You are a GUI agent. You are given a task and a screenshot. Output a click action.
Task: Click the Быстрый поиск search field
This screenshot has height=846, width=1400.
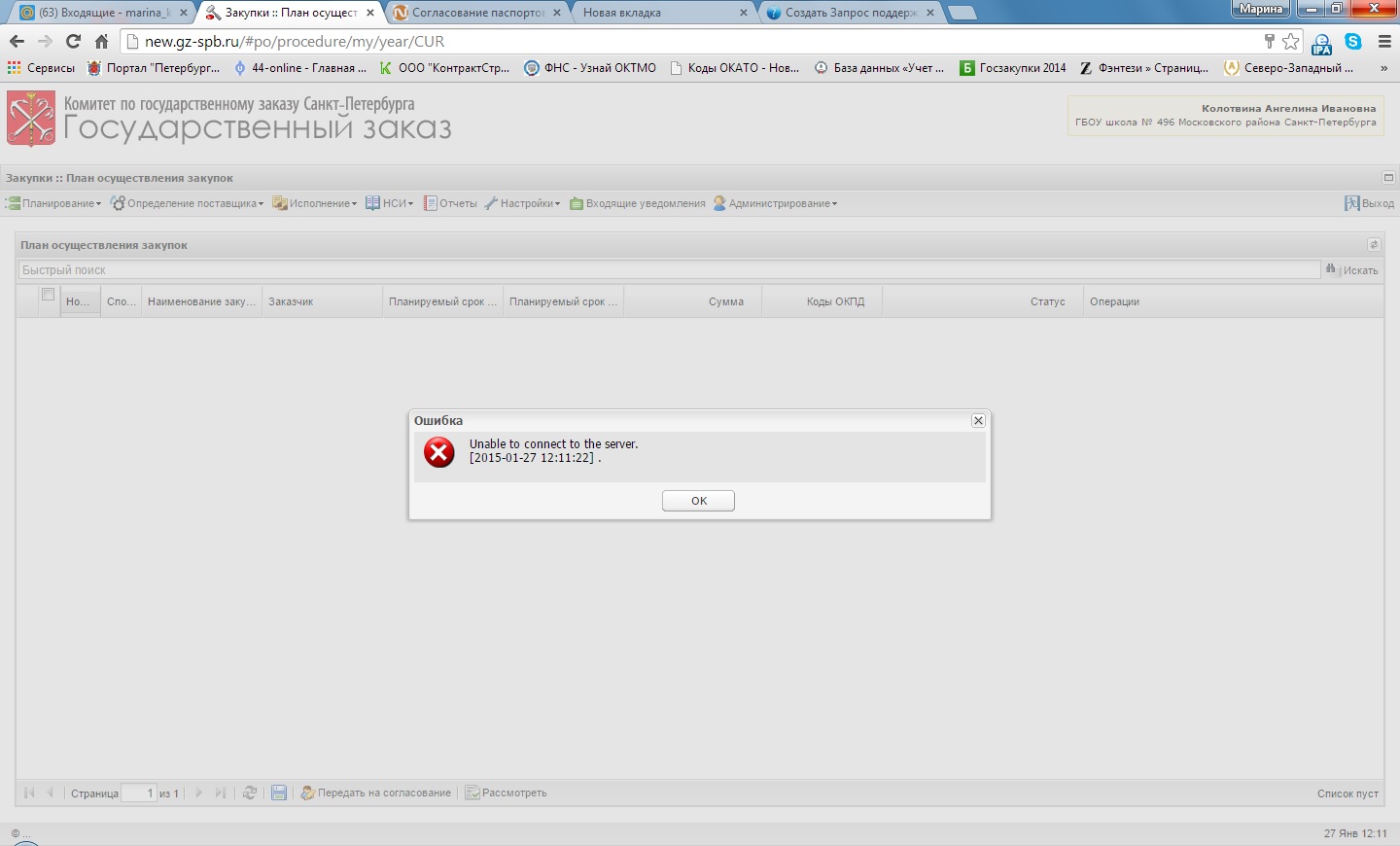(669, 270)
